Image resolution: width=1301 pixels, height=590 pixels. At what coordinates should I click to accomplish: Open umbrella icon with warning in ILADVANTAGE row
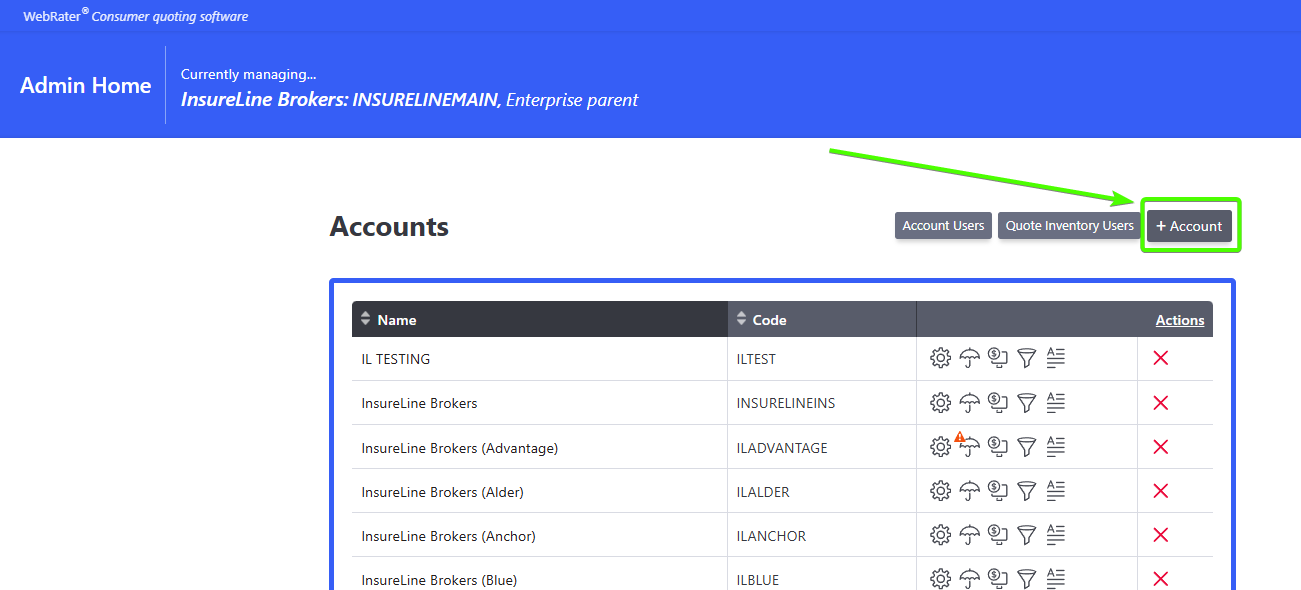pyautogui.click(x=968, y=445)
